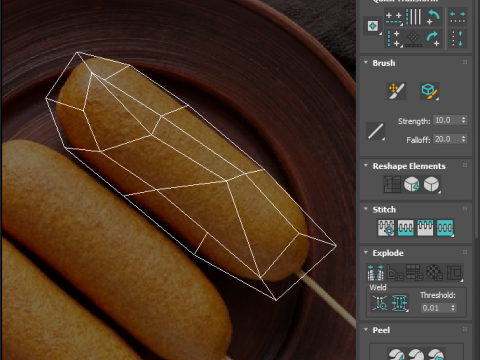Click Flatten by Polygon Angle icon

(x=395, y=273)
